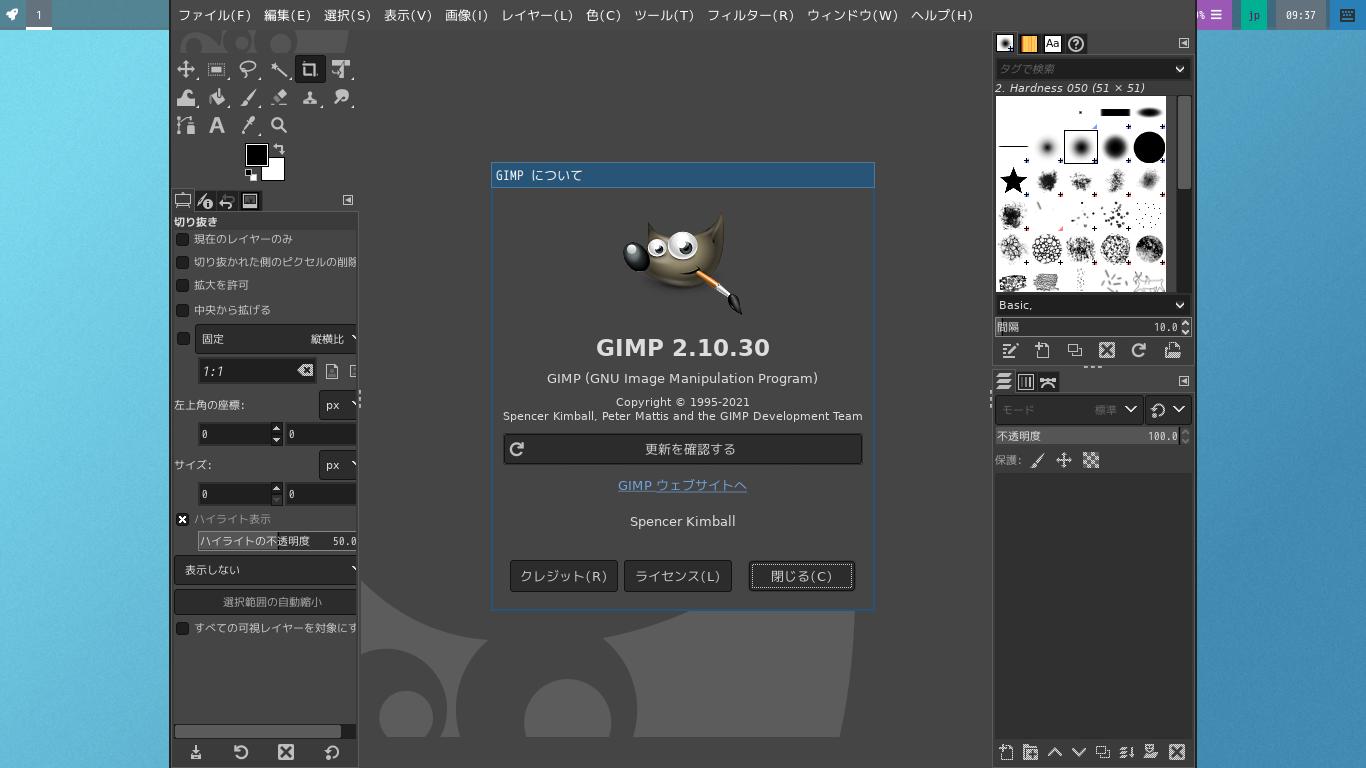Screen dimensions: 1366x768
Task: Open the 'ファイル(F)' menu
Action: [215, 15]
